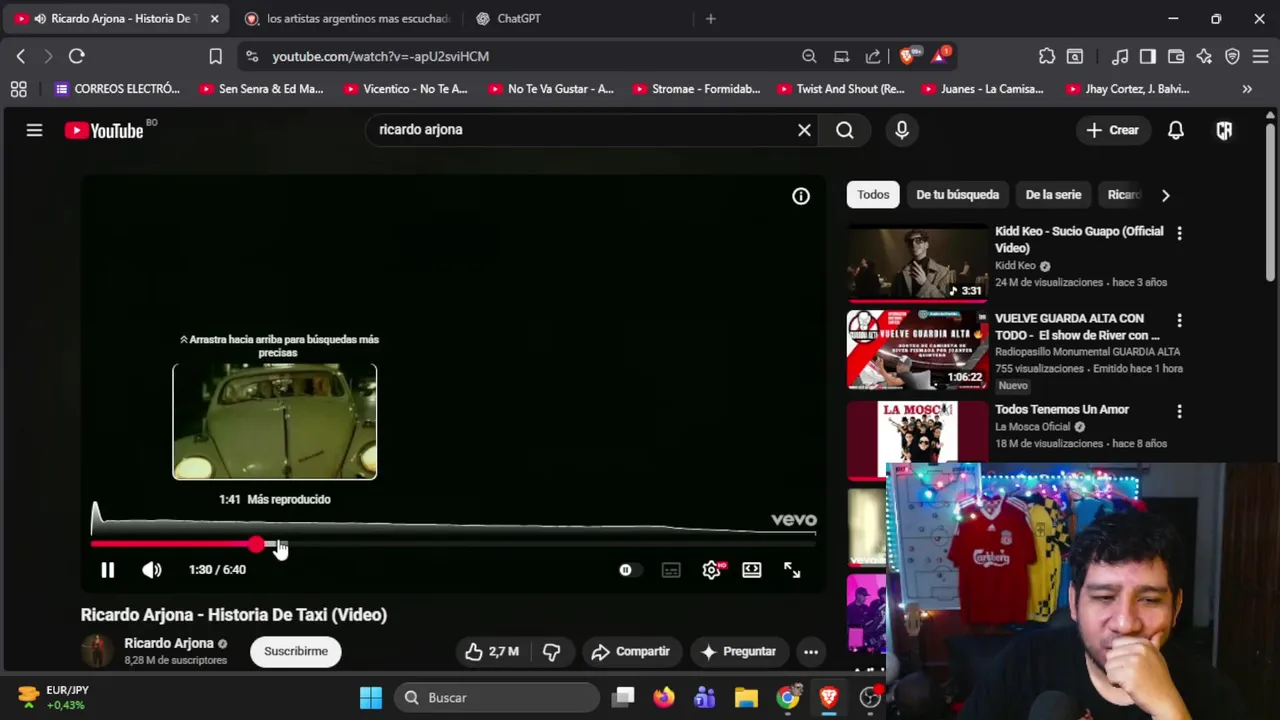Screen dimensions: 1280x720
Task: Close the Ricardo Arjona browser tab
Action: [214, 19]
